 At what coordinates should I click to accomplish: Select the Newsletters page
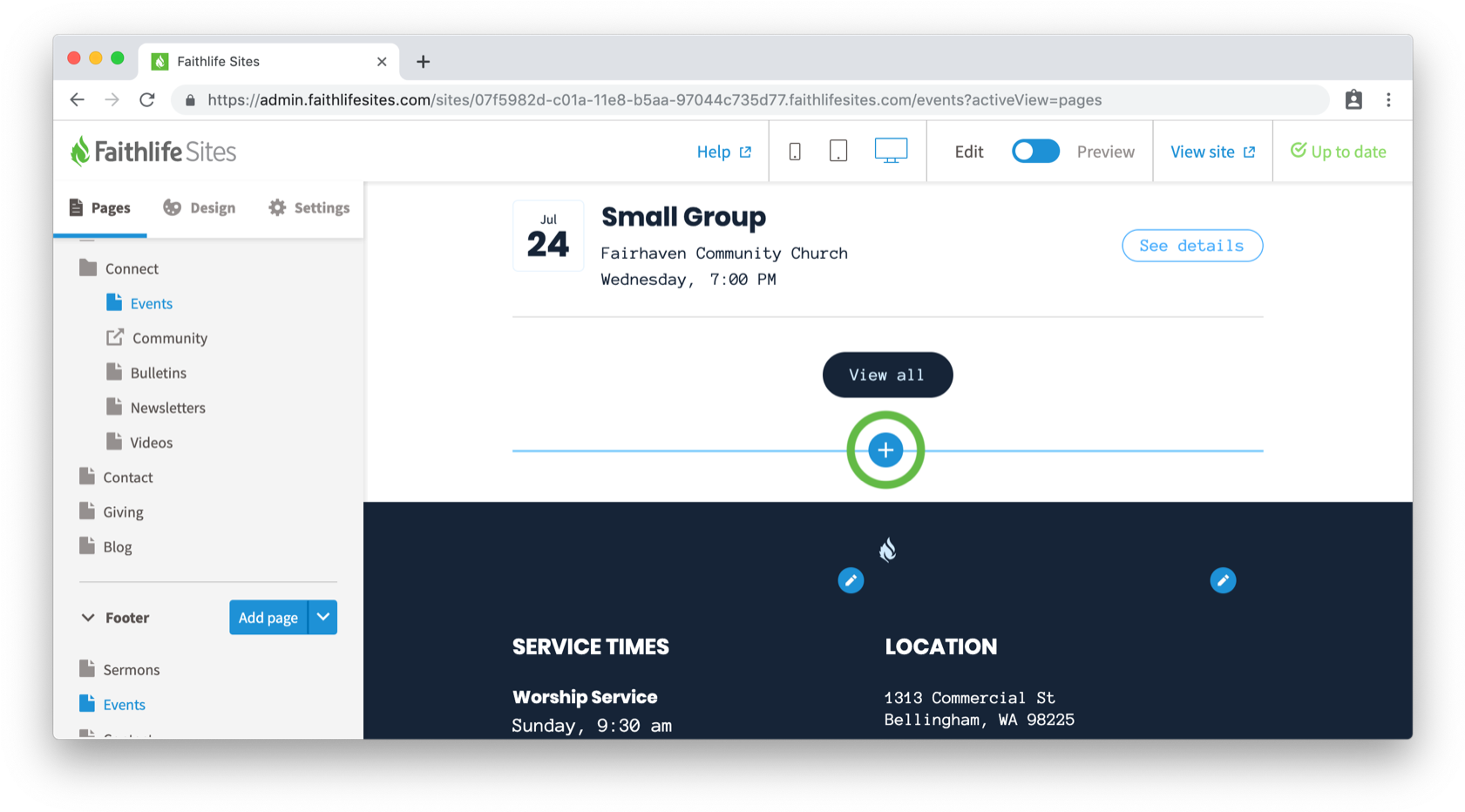168,408
